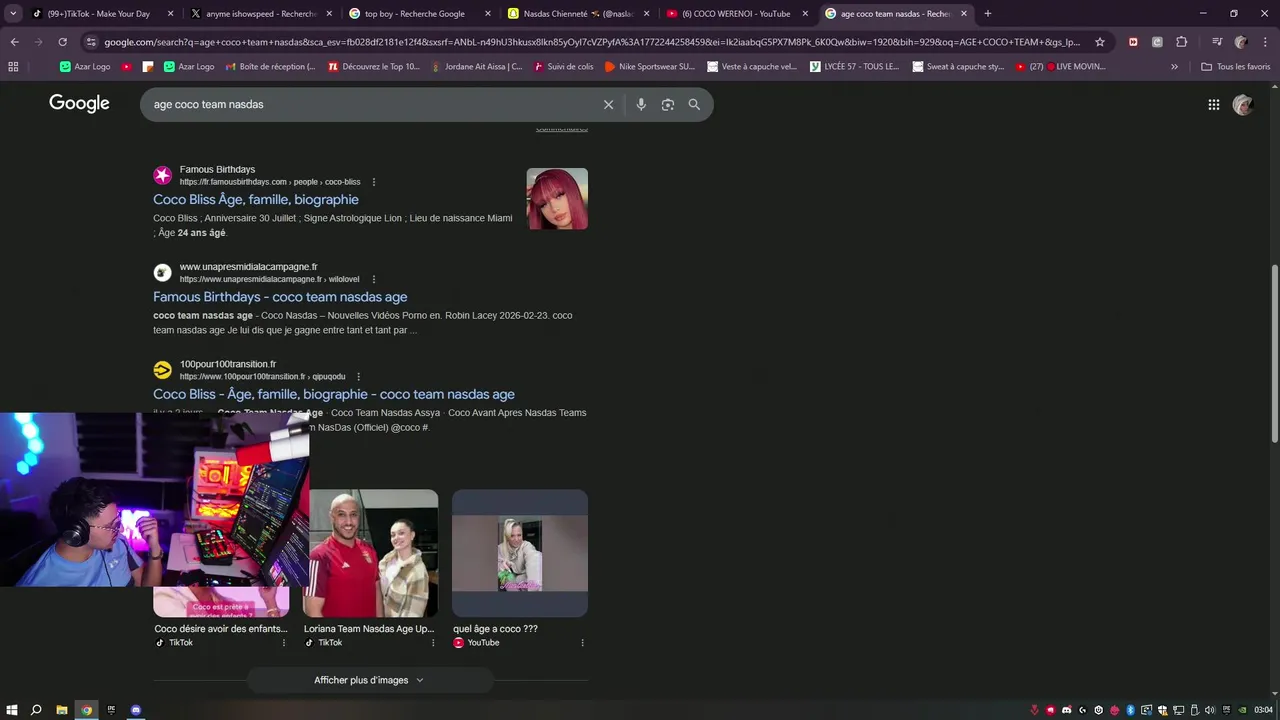Screen dimensions: 1280x720
Task: Click the browser address bar URL
Action: click(590, 42)
